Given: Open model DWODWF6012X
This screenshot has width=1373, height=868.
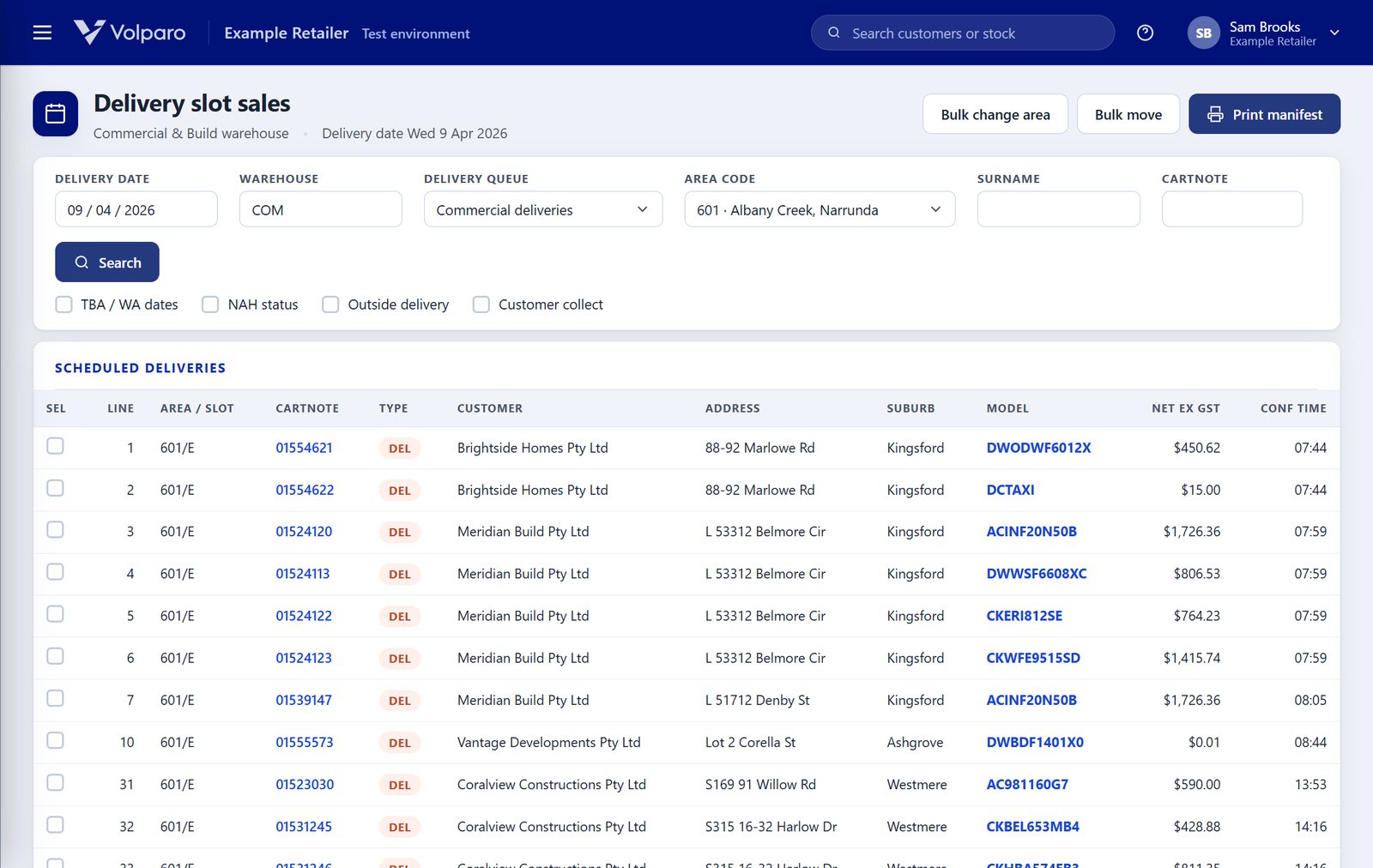Looking at the screenshot, I should point(1038,448).
